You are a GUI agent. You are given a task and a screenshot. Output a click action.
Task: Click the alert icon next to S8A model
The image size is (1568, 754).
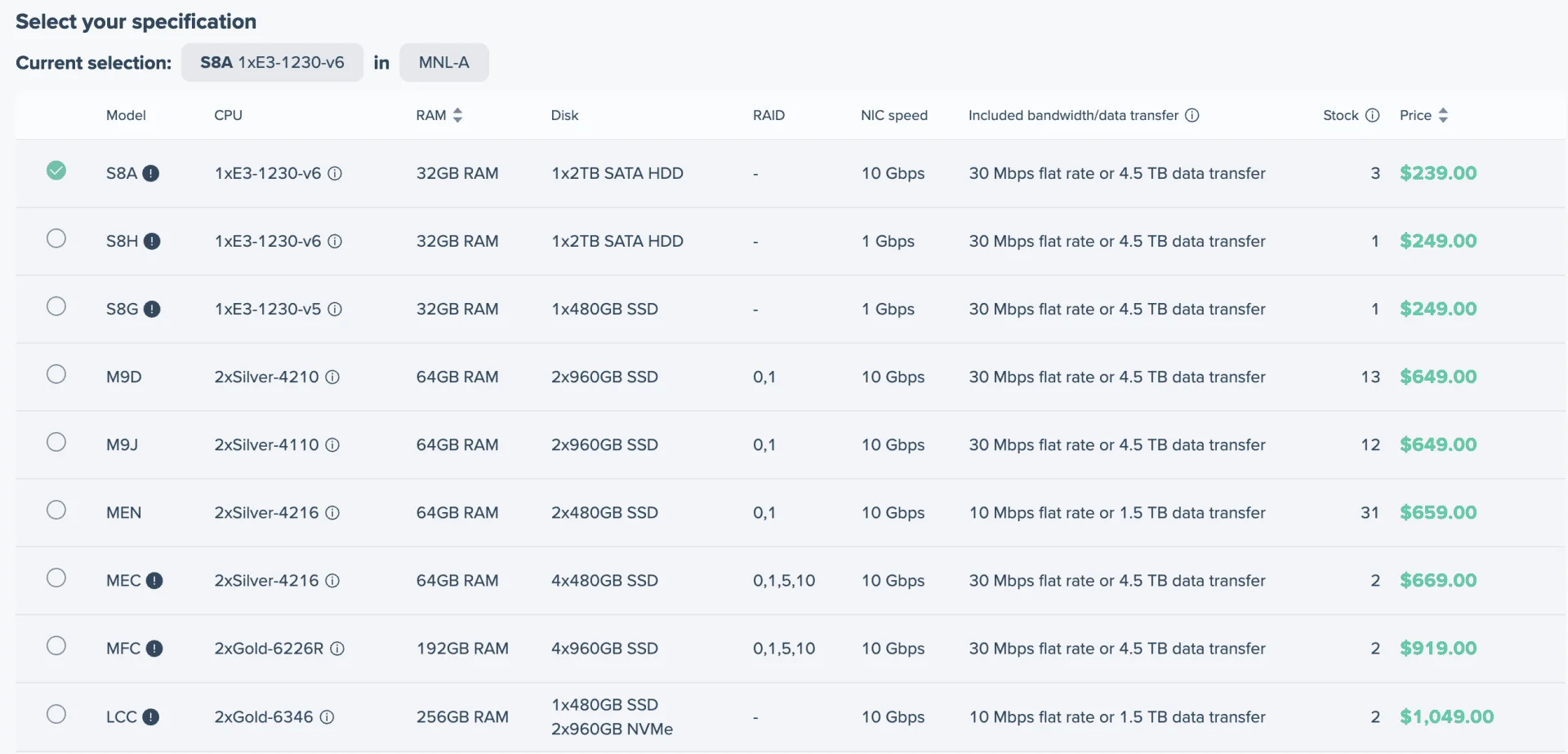pyautogui.click(x=151, y=173)
